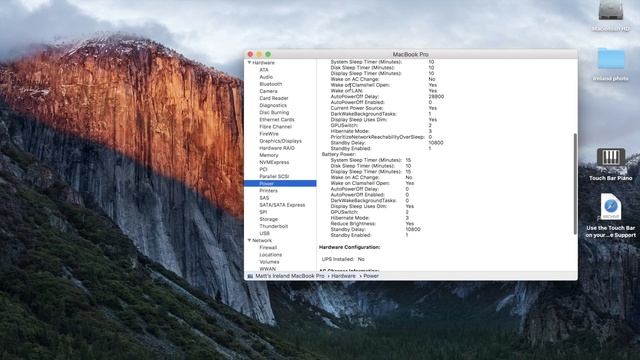Screen dimensions: 640x360
Task: Click the Wake on LAN row
Action: pos(384,91)
